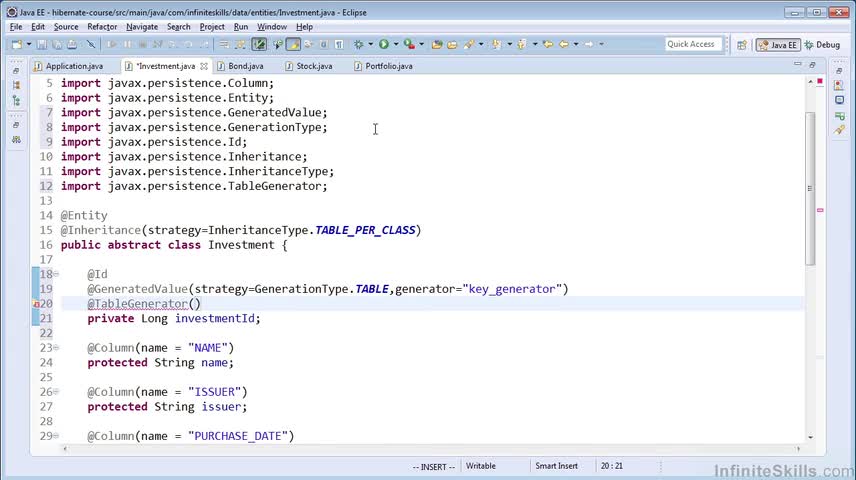Click the Quick Access search field

point(693,44)
